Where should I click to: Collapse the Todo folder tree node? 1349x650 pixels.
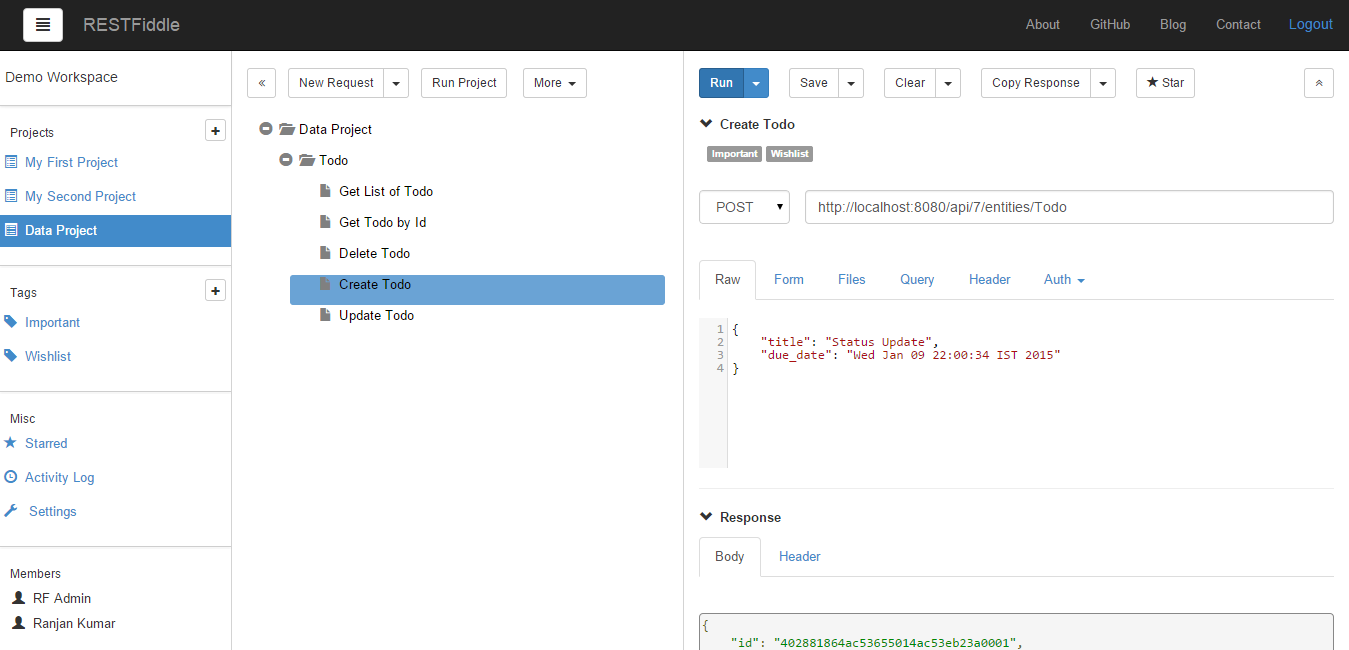click(285, 160)
